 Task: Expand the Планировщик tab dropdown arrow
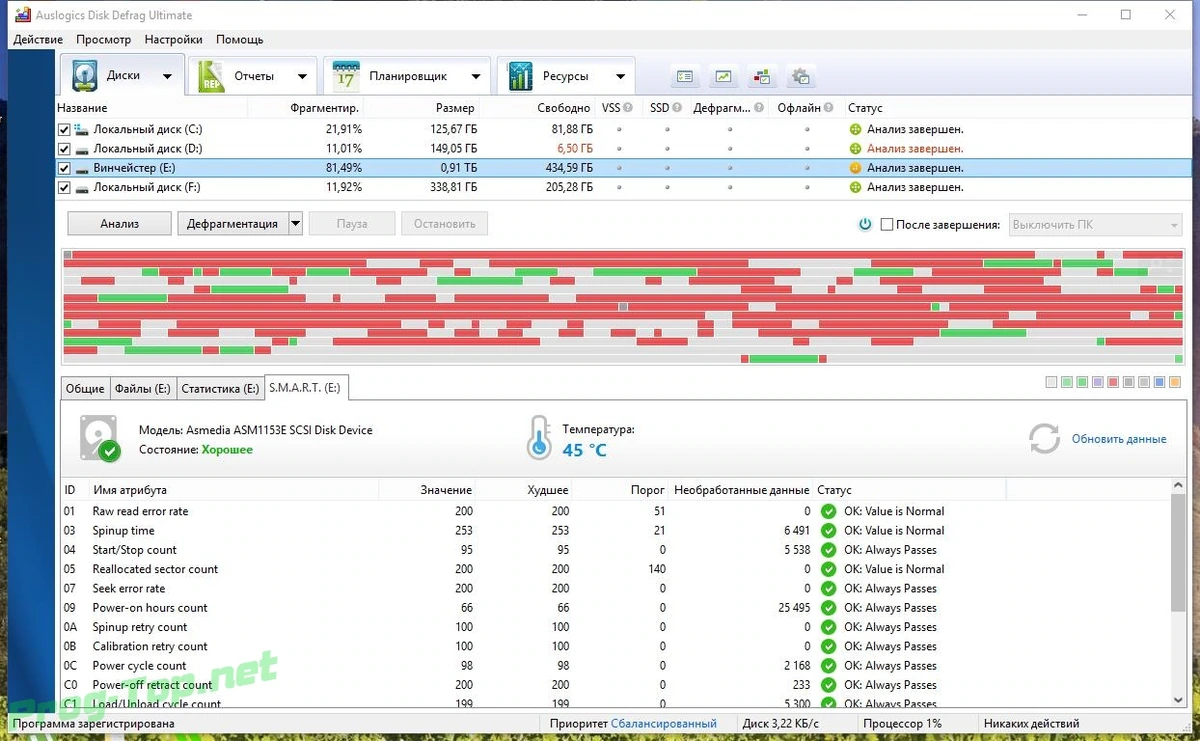coord(476,76)
